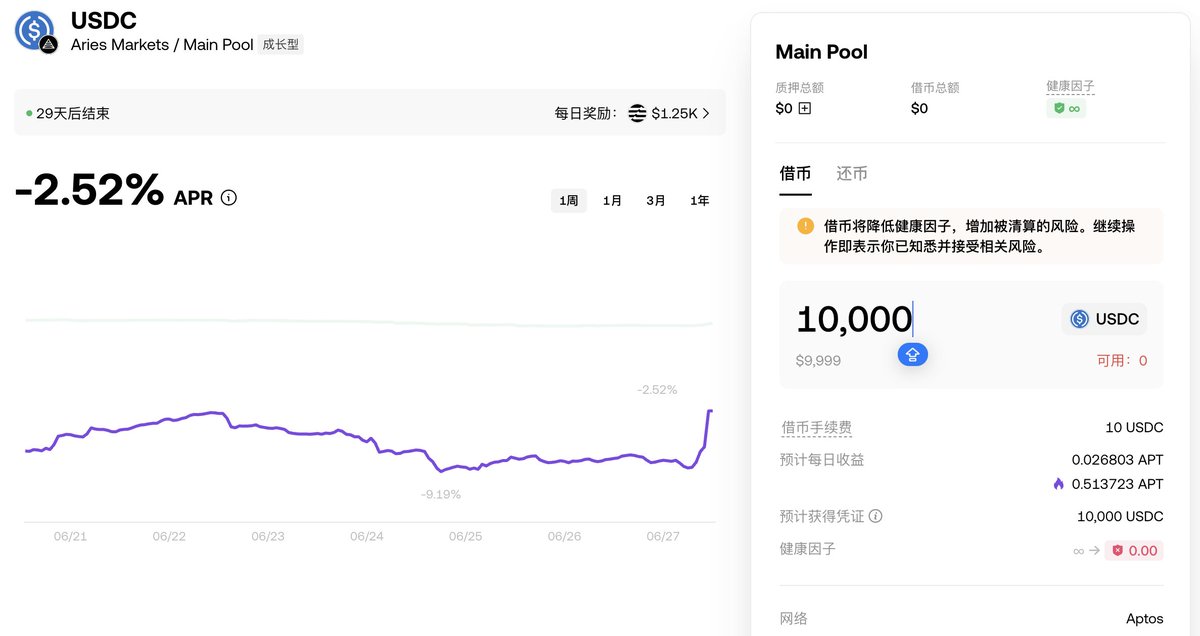The image size is (1200, 636).
Task: Click the Aries Markets badge on token logo
Action: click(48, 45)
